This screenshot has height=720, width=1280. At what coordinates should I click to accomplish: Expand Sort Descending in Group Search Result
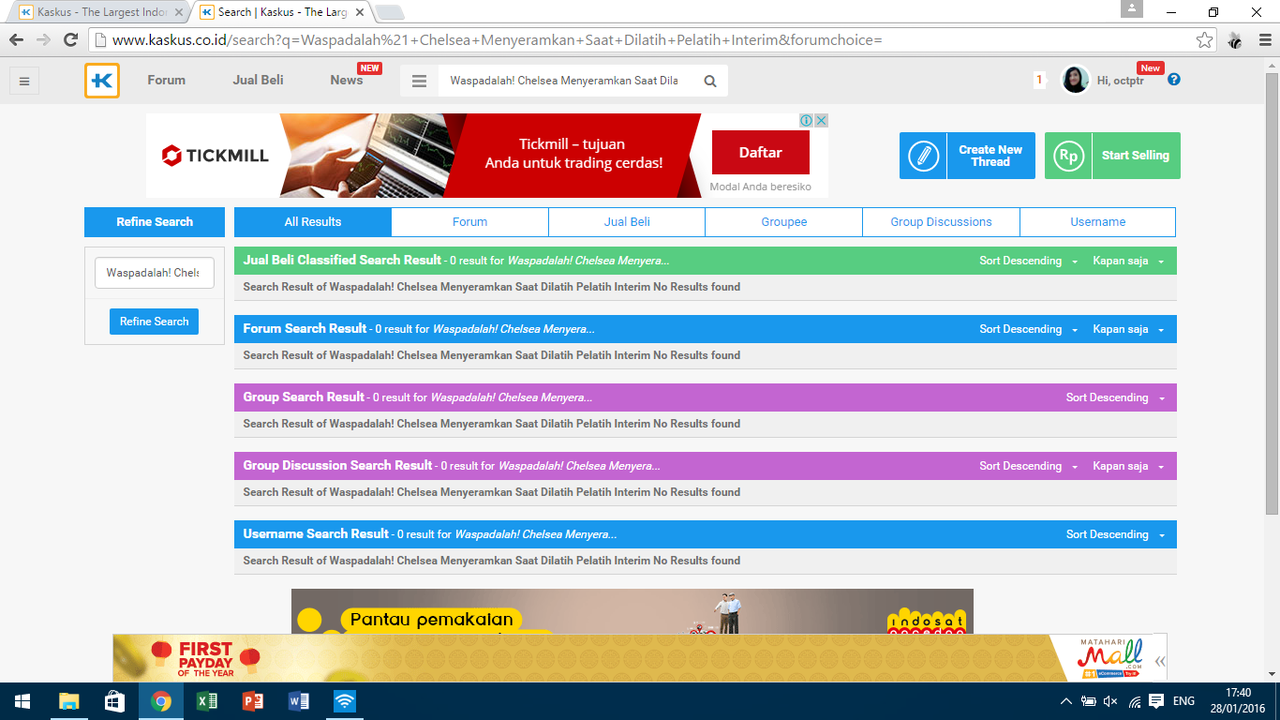[1115, 398]
